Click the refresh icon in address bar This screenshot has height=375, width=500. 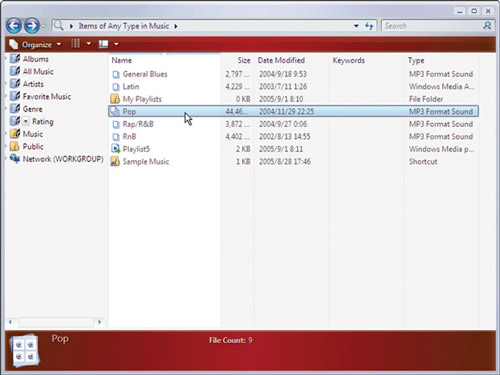pyautogui.click(x=369, y=26)
